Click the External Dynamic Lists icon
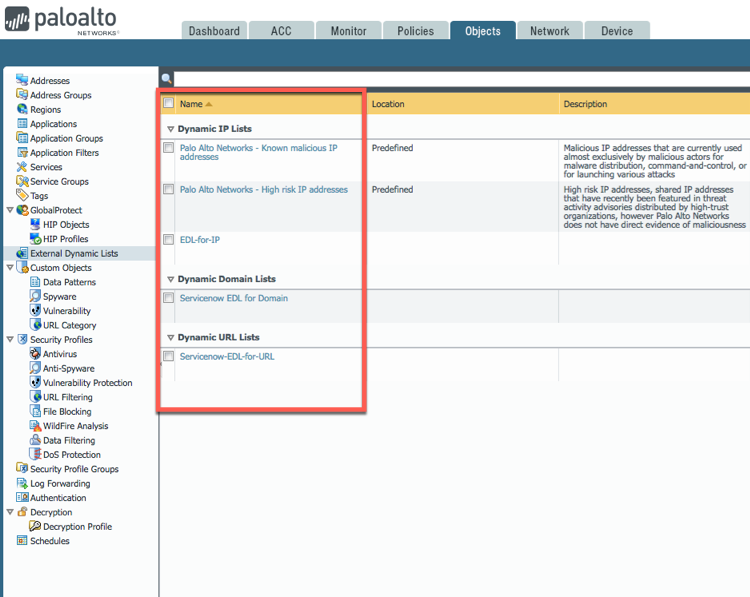 (x=22, y=253)
